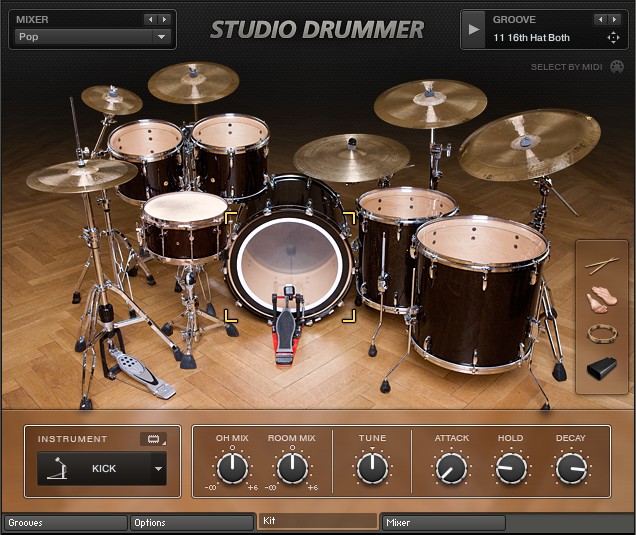This screenshot has height=535, width=636.
Task: Switch to the Kit tab
Action: (x=318, y=521)
